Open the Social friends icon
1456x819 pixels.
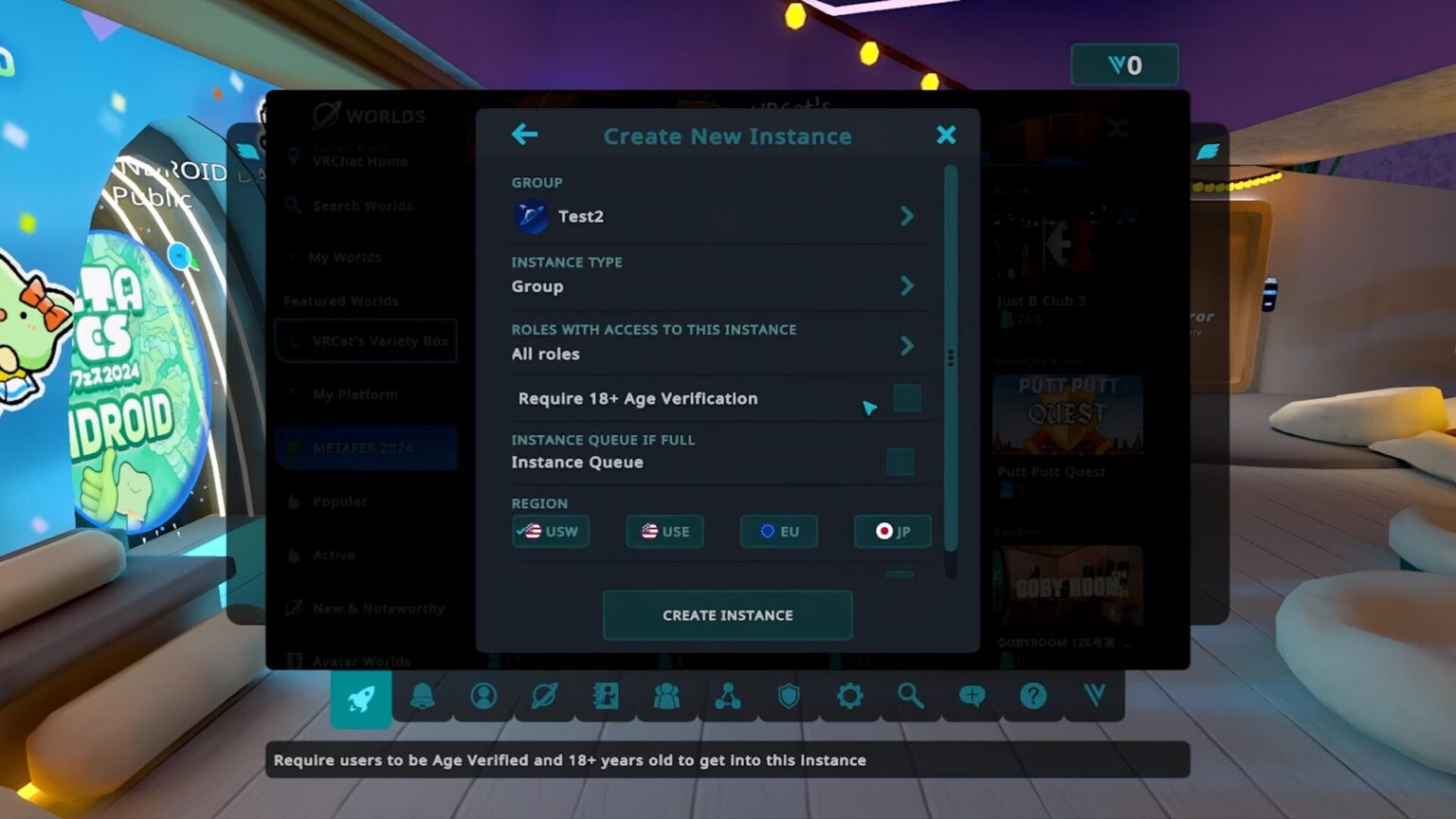[666, 697]
